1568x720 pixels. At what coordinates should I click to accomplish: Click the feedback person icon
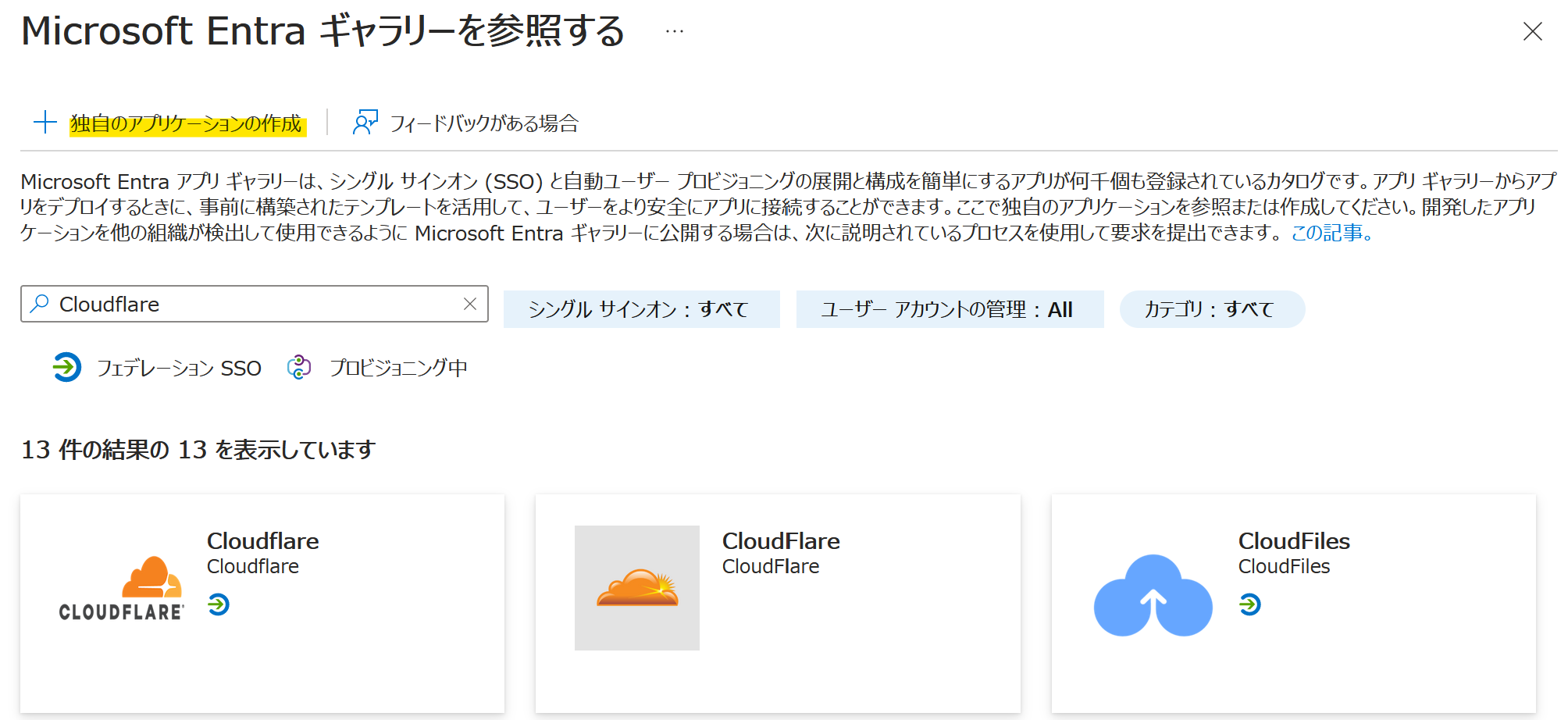pos(365,123)
